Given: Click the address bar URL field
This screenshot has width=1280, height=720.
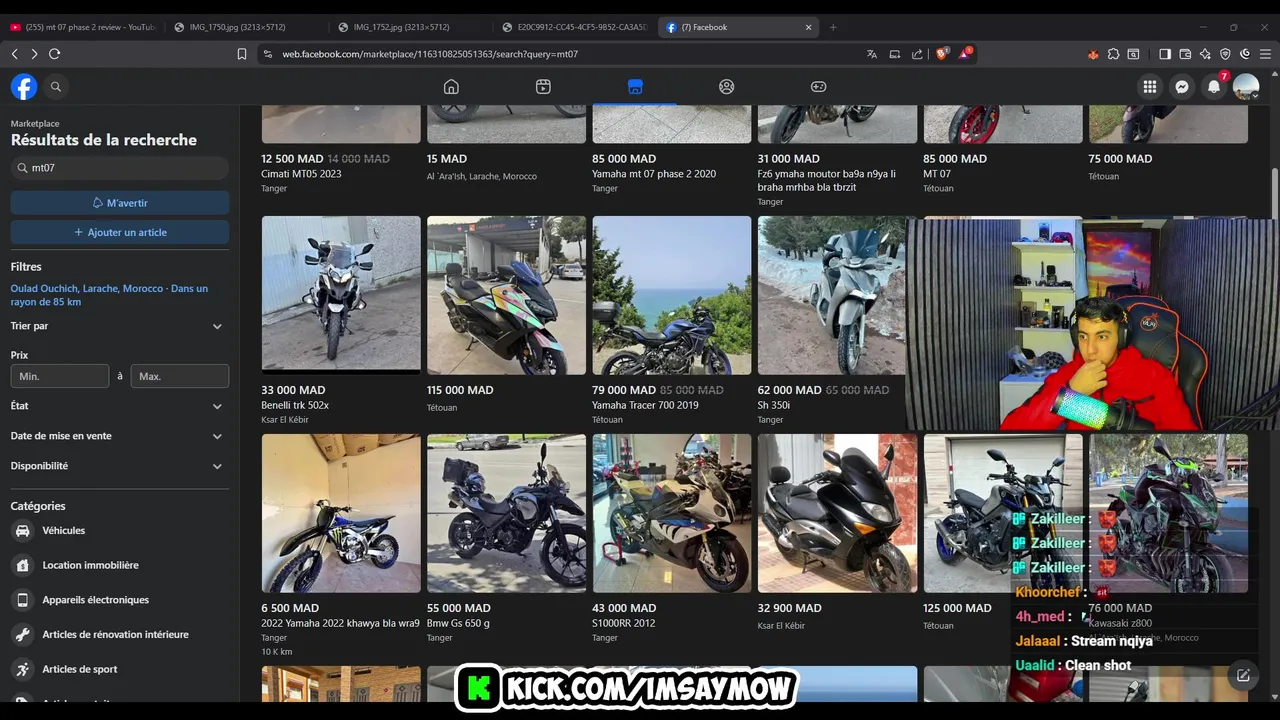Looking at the screenshot, I should pos(560,54).
